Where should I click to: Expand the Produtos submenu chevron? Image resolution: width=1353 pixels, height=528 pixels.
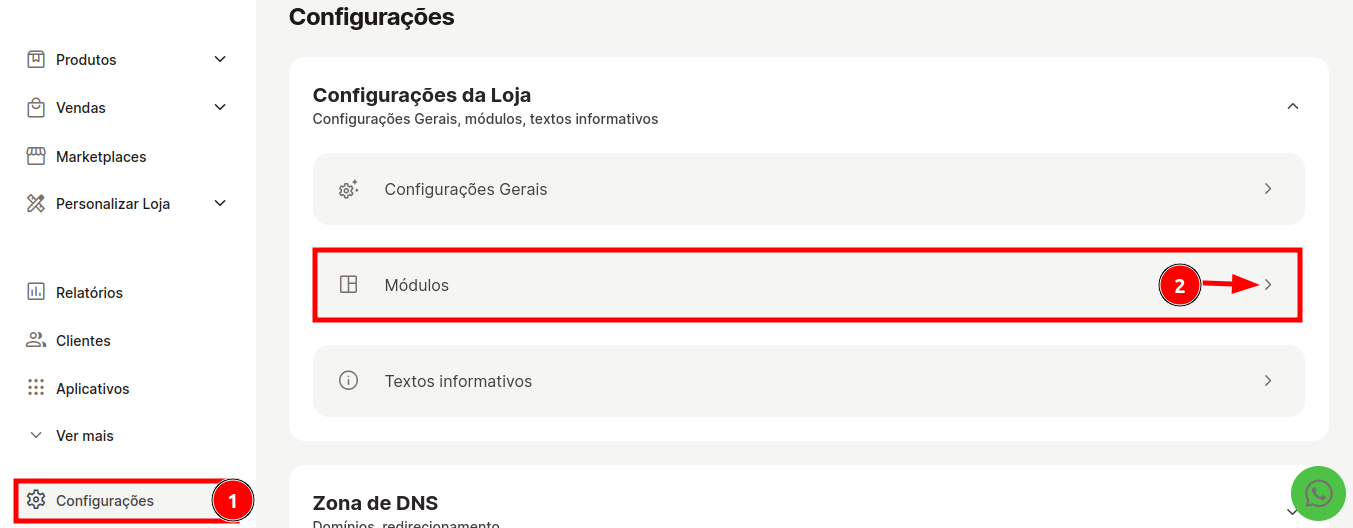tap(220, 59)
